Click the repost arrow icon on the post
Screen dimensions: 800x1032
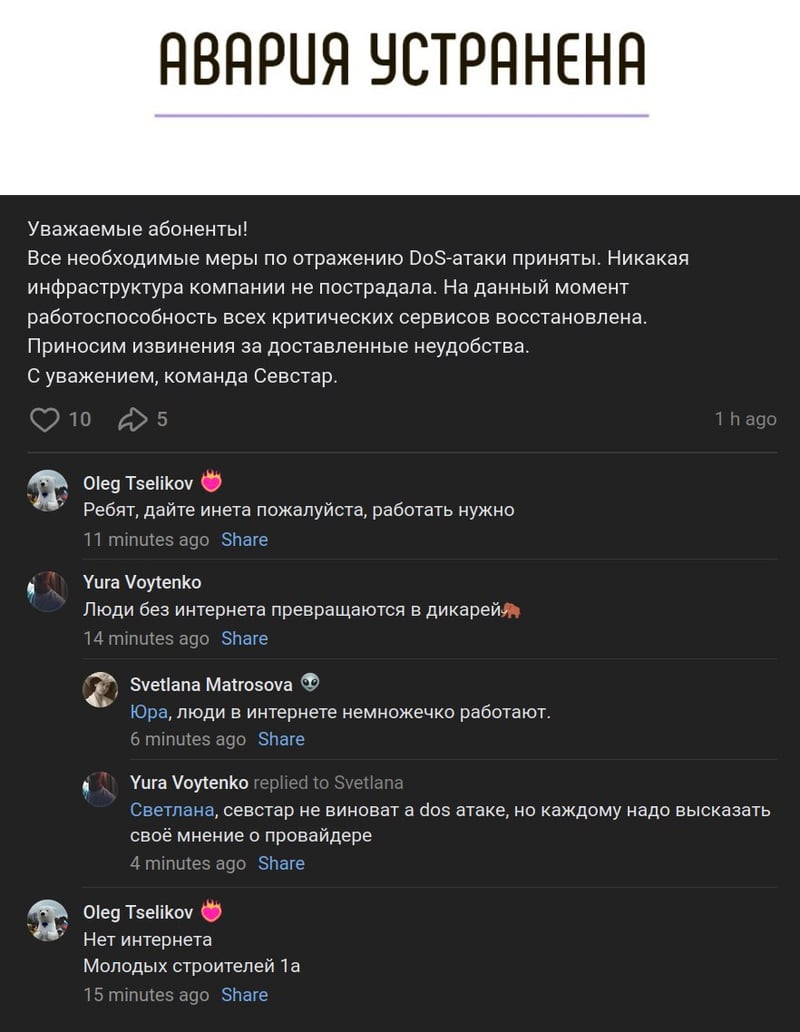133,419
